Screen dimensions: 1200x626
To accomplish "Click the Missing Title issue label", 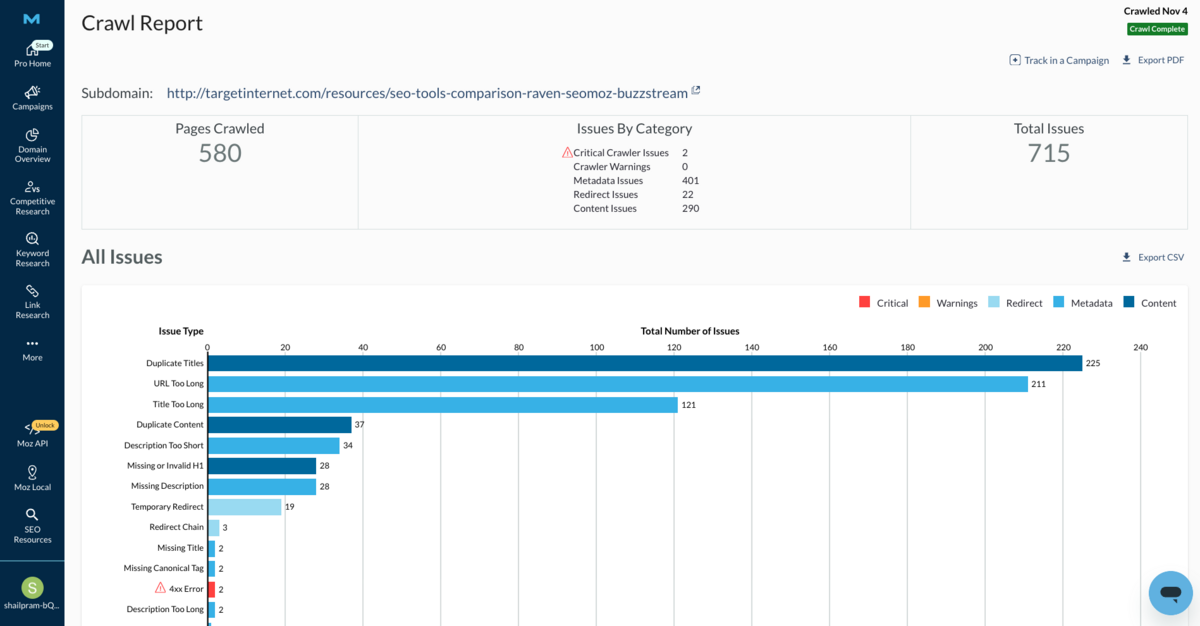I will 180,548.
